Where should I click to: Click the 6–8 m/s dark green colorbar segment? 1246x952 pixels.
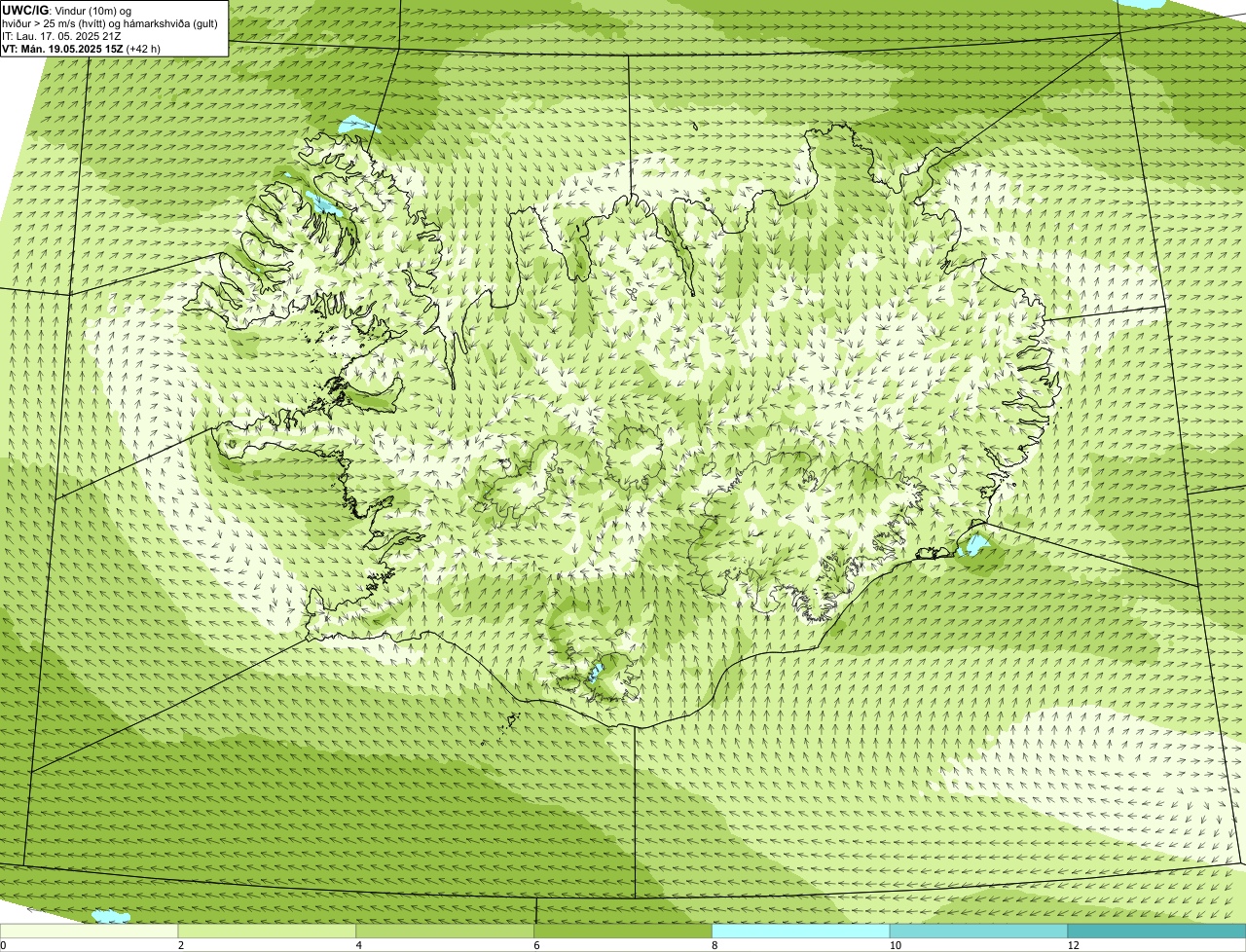tap(624, 932)
